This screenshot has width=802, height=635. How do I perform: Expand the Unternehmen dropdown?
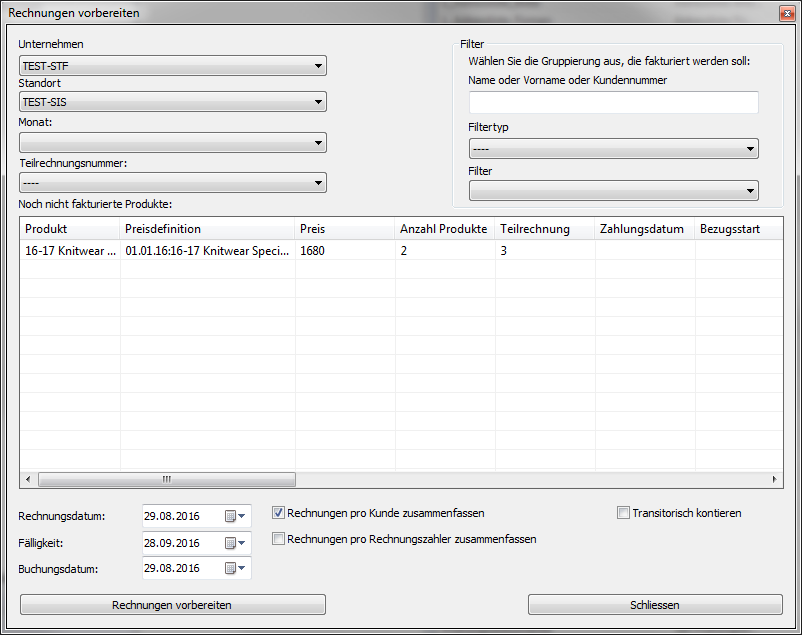pos(172,66)
